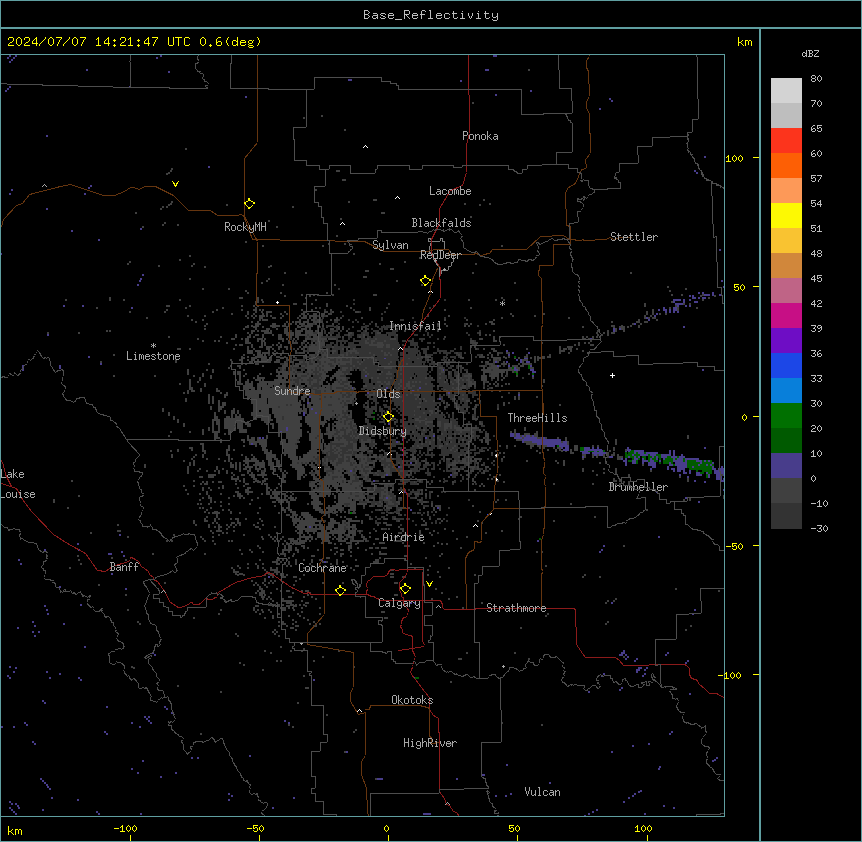Click the ThreeHills label
Image resolution: width=862 pixels, height=842 pixels.
537,418
